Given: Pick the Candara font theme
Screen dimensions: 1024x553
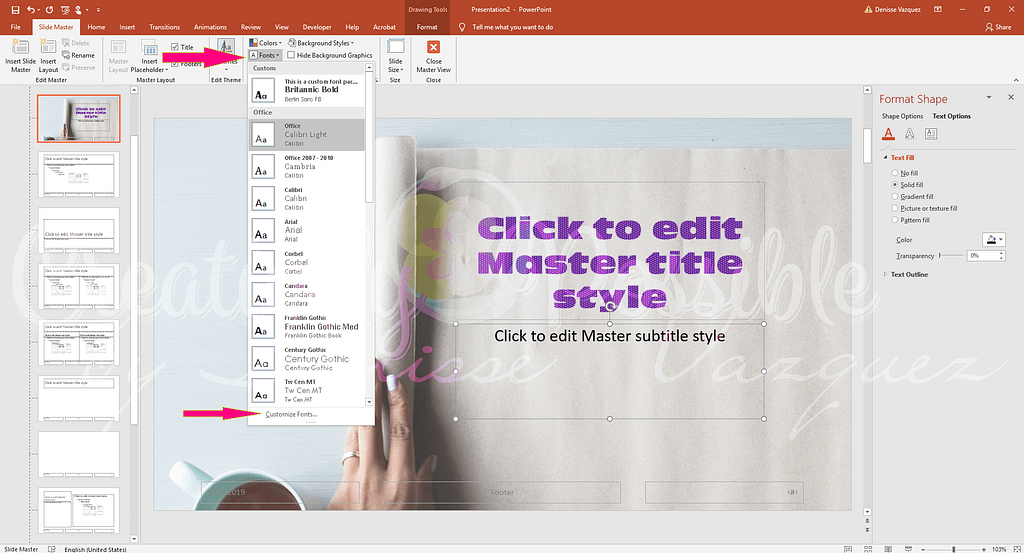Looking at the screenshot, I should click(x=306, y=295).
